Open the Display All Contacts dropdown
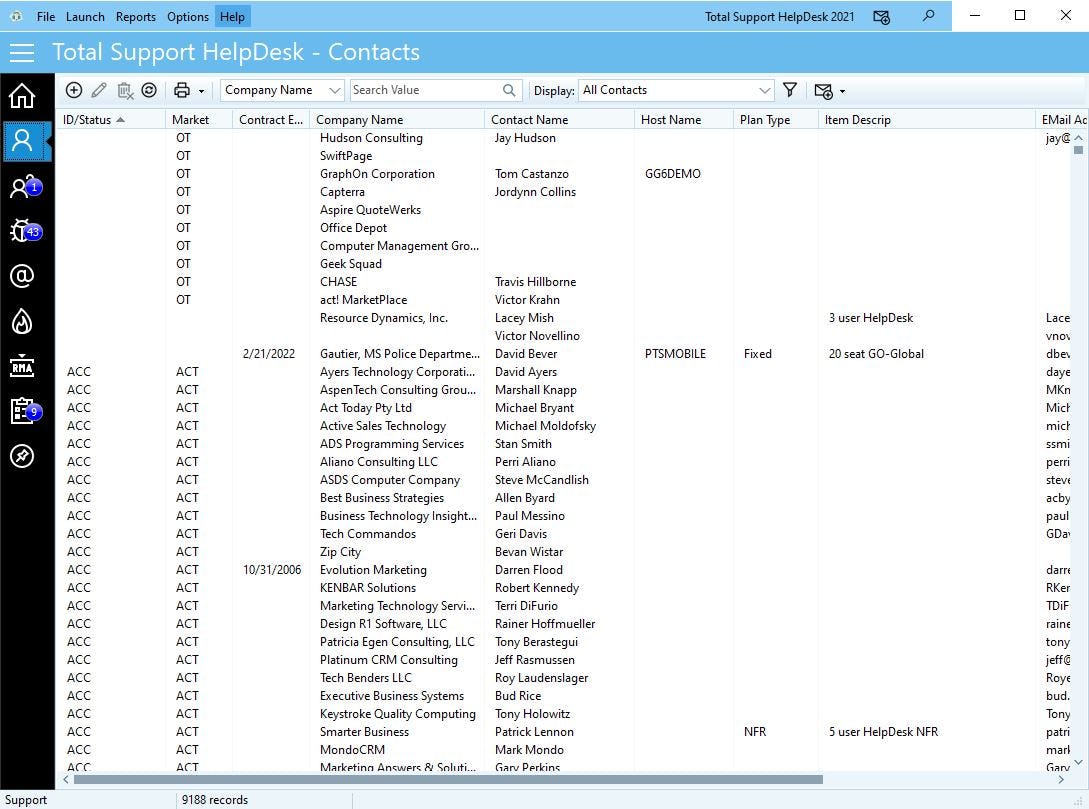This screenshot has height=809, width=1089. 676,90
